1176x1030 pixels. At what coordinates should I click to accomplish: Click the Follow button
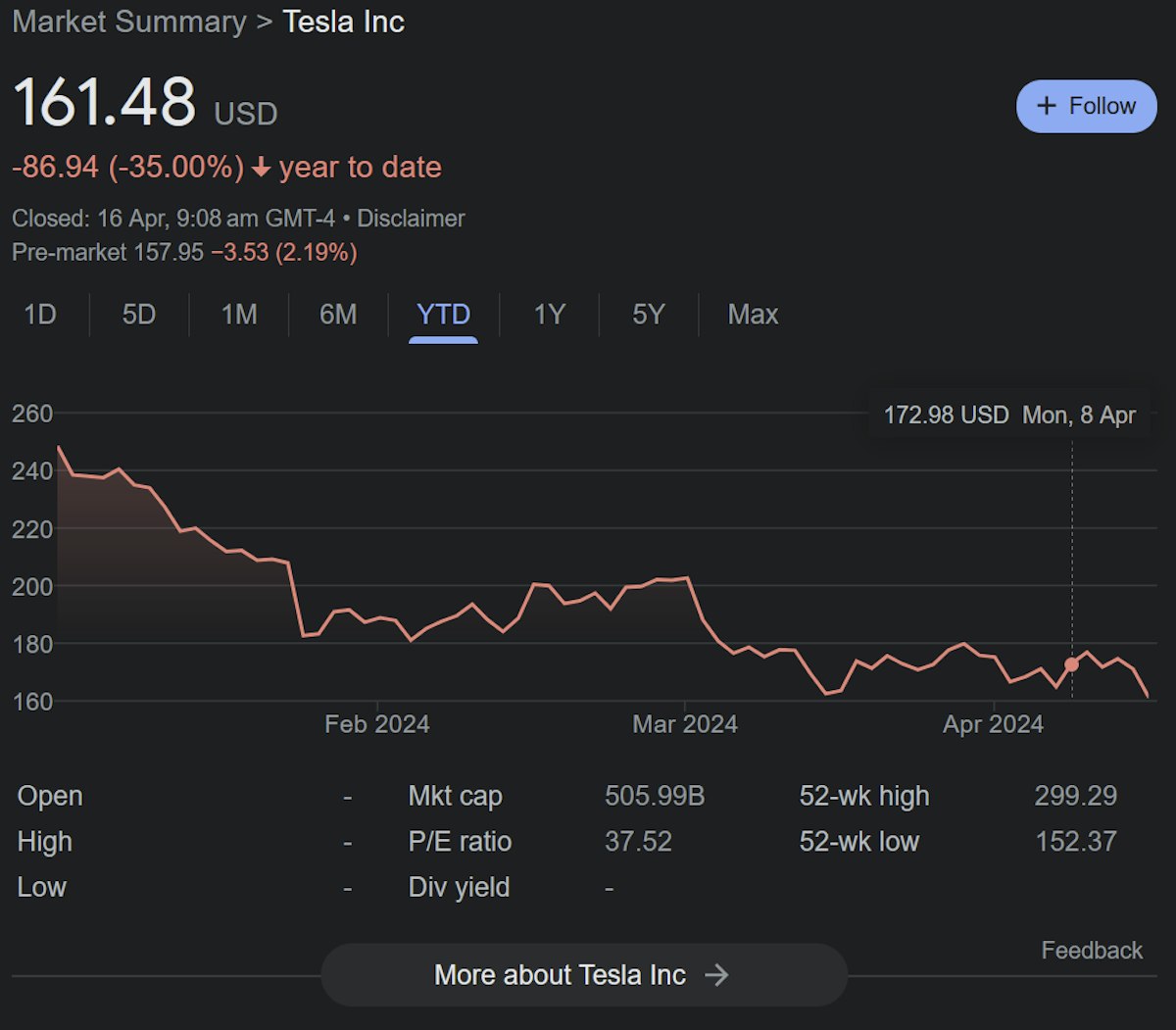pos(1086,106)
